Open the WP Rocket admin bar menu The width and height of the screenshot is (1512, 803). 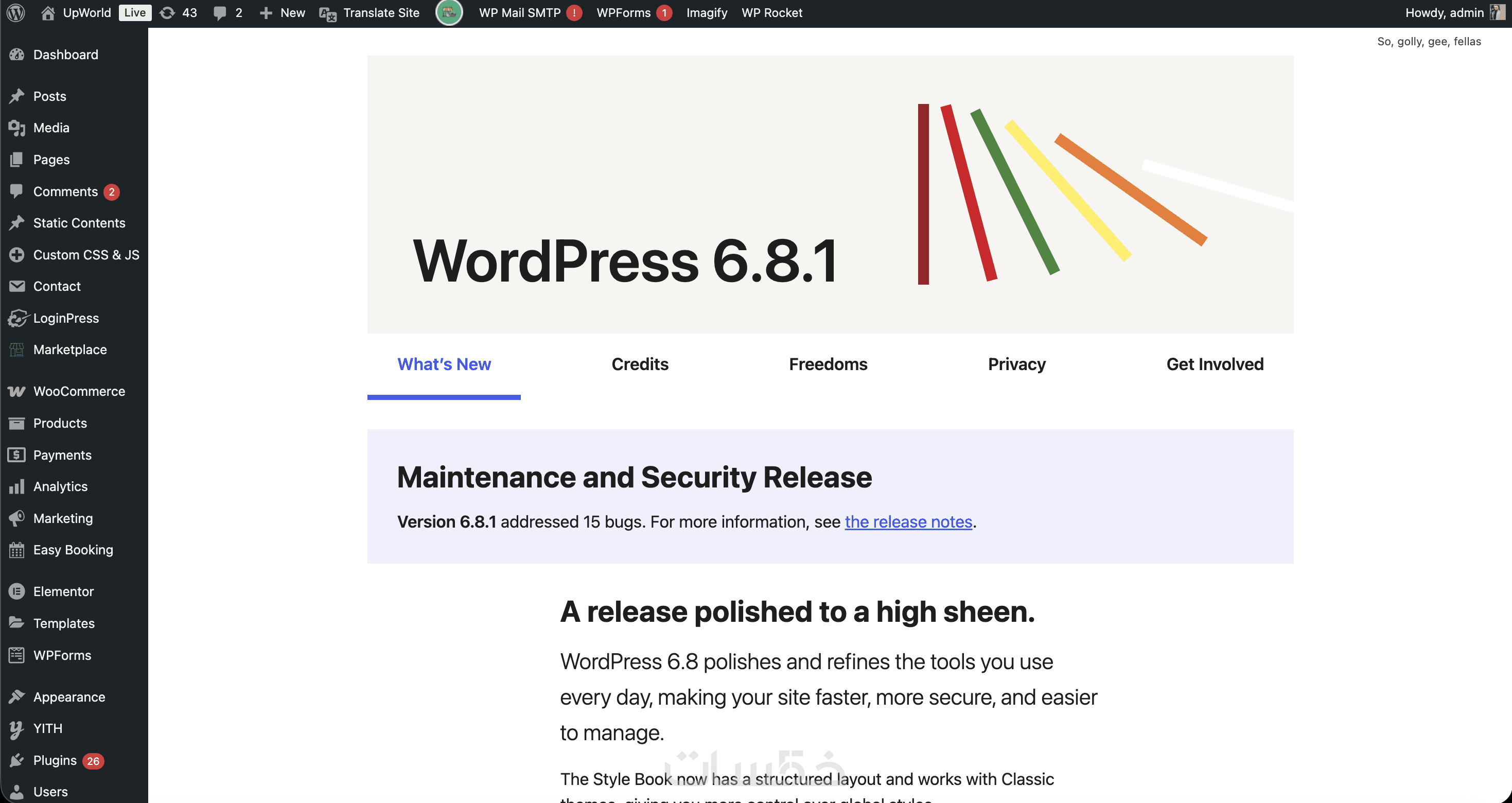tap(771, 12)
